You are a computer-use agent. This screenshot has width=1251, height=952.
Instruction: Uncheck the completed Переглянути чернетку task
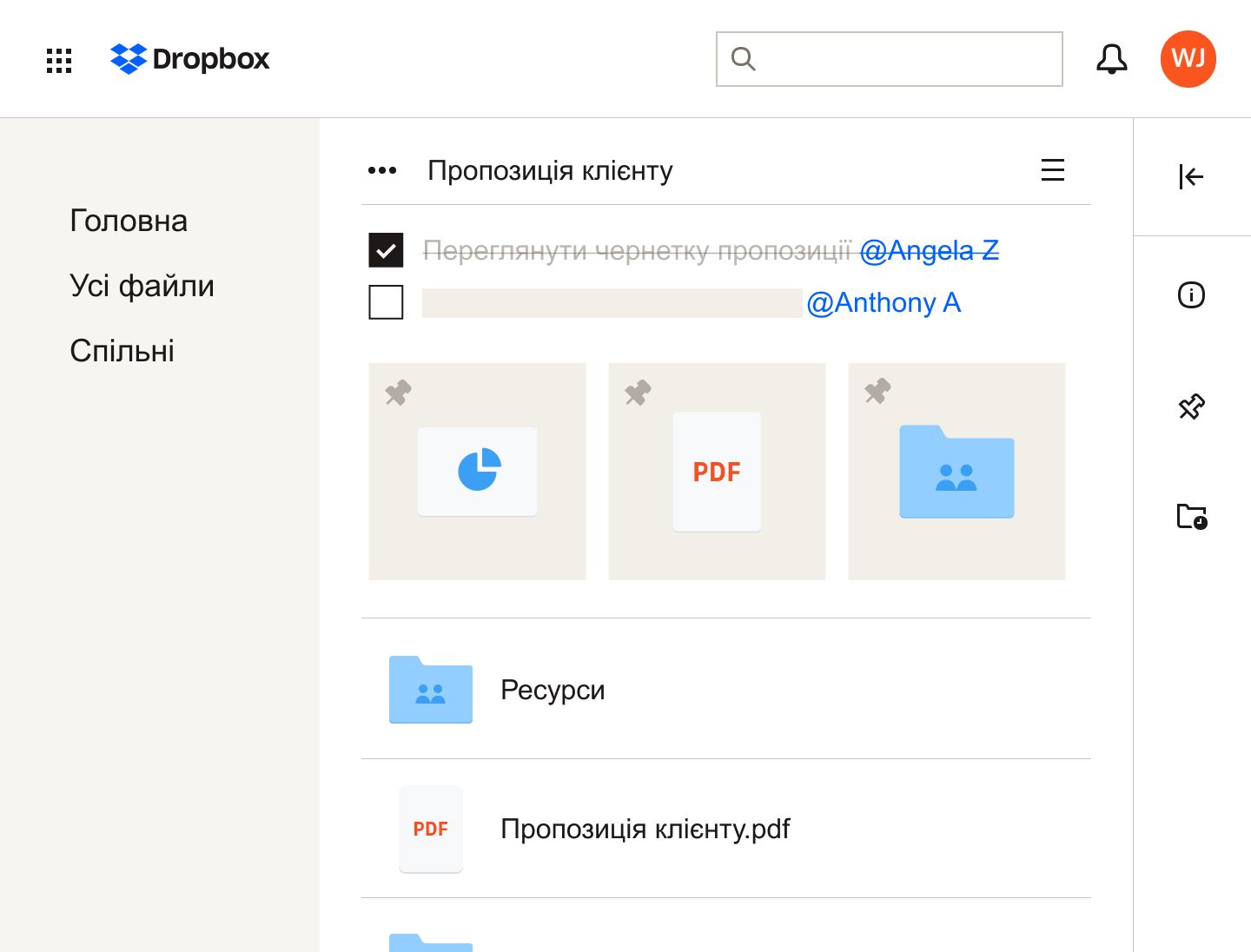tap(387, 250)
